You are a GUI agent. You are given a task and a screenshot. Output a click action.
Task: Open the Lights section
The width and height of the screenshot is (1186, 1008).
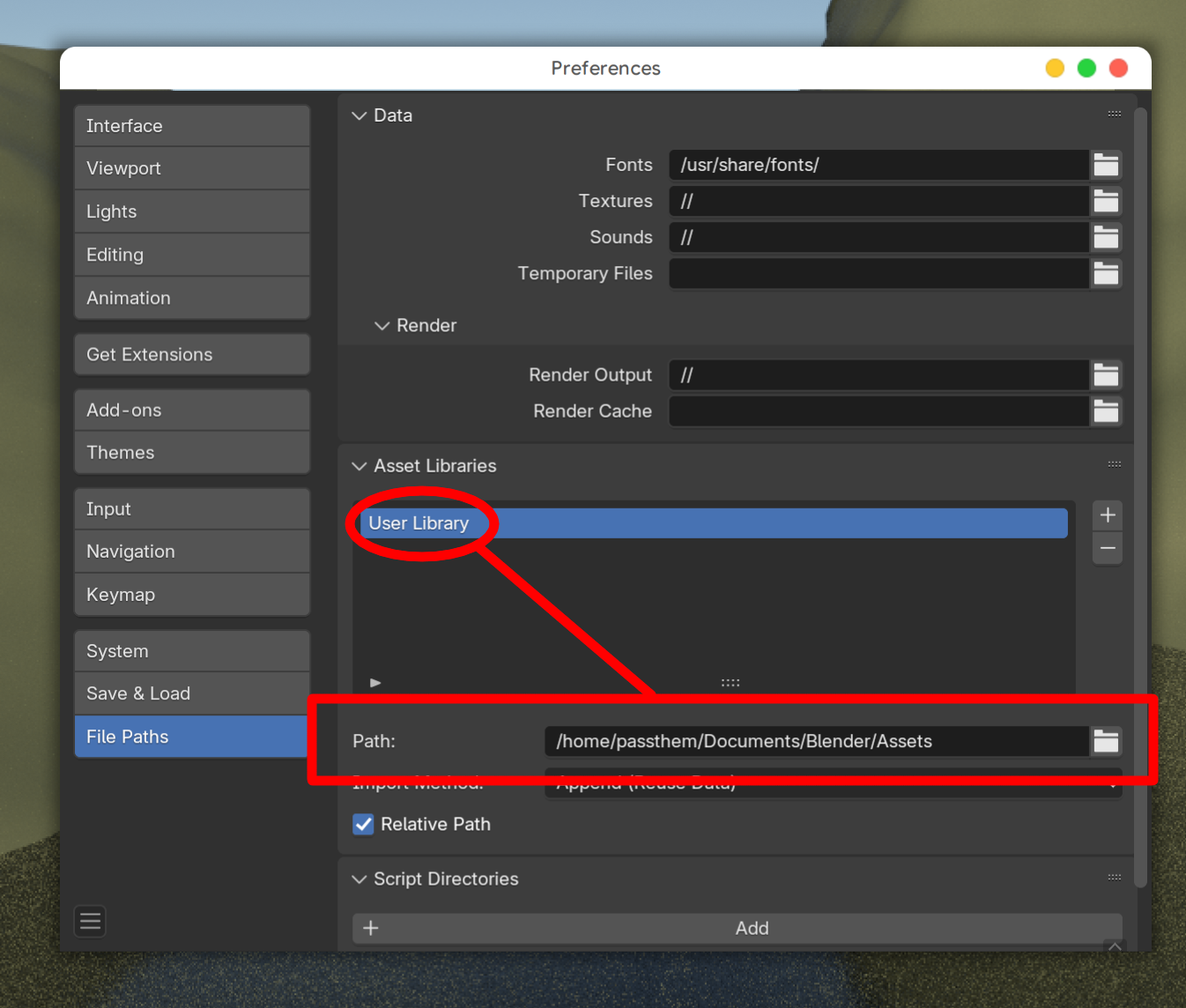click(x=192, y=211)
